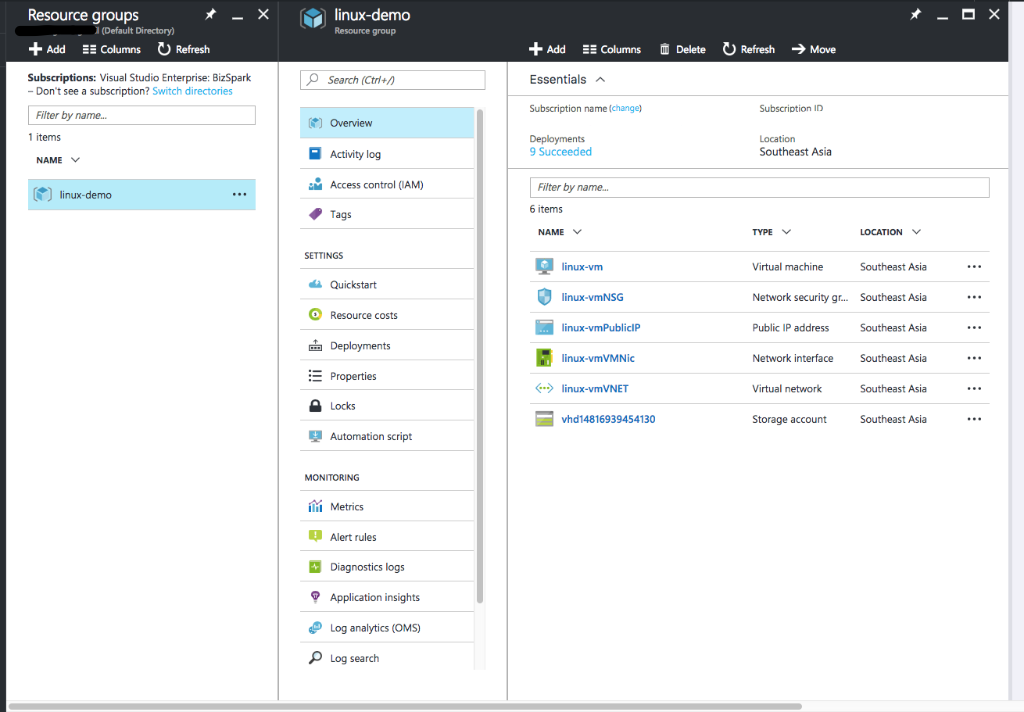Open more options for linux-demo resource group
Image resolution: width=1024 pixels, height=712 pixels.
tap(240, 195)
